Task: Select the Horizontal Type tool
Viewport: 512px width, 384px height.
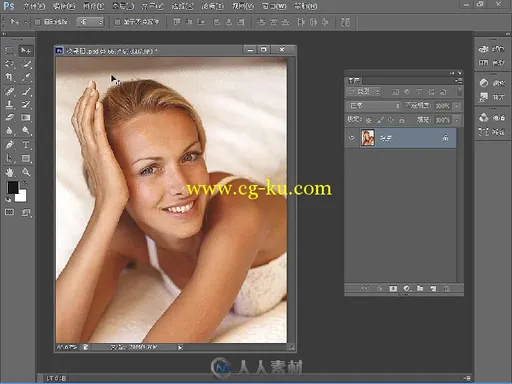Action: pos(26,145)
